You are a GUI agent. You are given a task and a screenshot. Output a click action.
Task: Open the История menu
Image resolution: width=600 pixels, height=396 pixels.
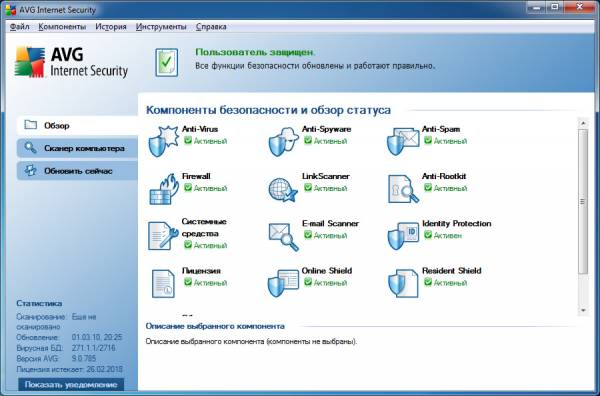[111, 27]
